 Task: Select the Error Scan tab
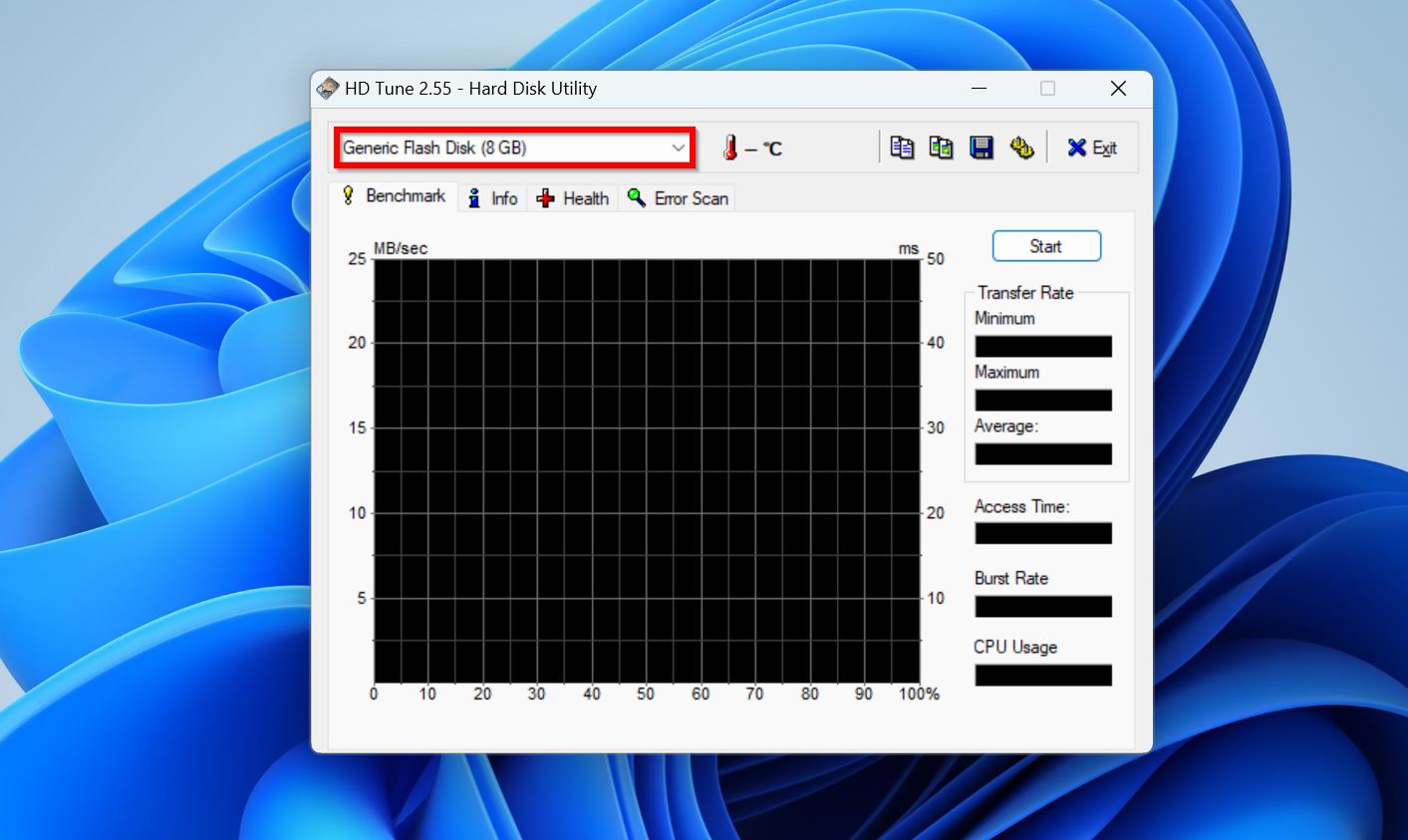click(678, 198)
